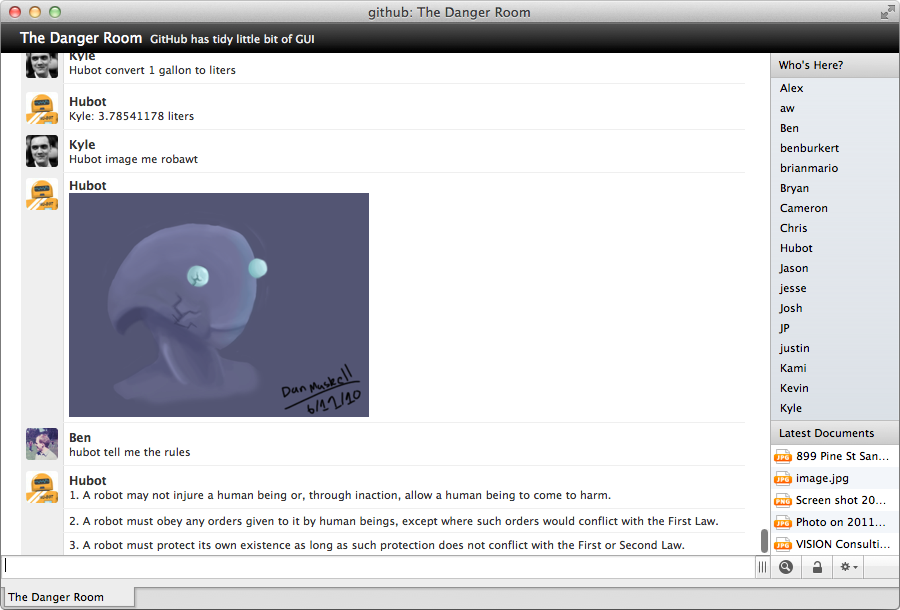Open transcript search with the magnifying glass icon
Screen dimensions: 900x610
tap(786, 567)
